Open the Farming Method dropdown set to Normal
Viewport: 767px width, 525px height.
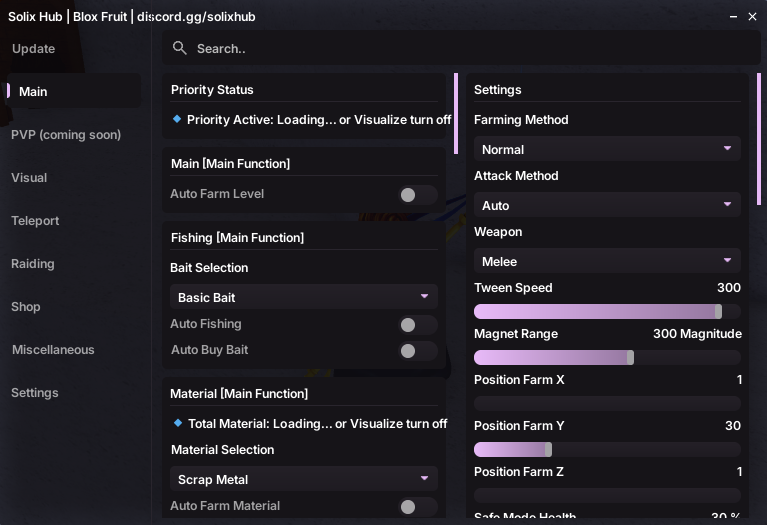pos(607,149)
